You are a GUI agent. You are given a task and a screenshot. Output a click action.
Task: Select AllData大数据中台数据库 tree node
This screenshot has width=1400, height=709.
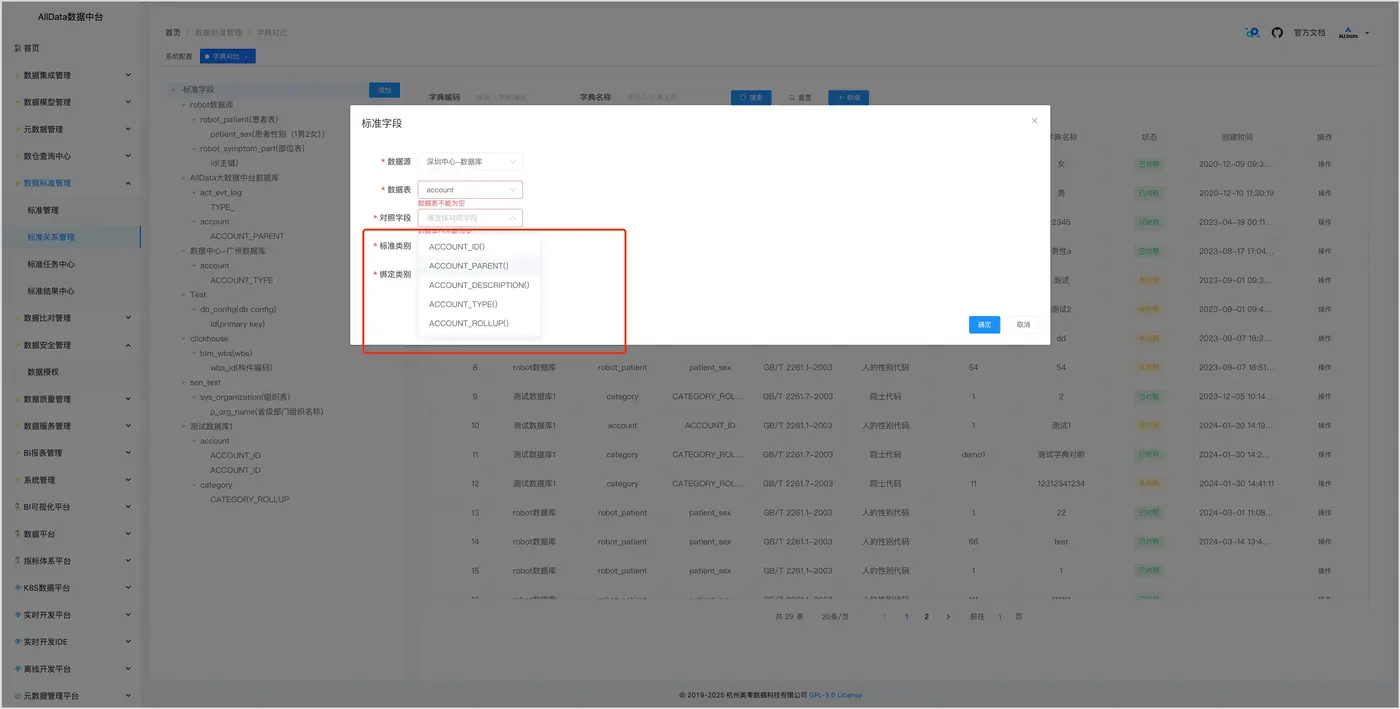click(234, 177)
